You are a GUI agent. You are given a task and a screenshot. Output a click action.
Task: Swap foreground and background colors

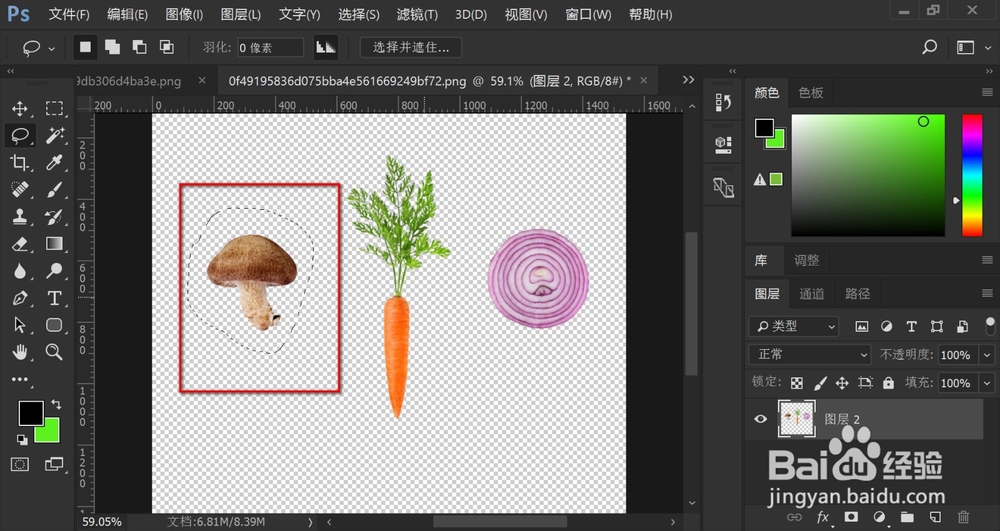56,404
